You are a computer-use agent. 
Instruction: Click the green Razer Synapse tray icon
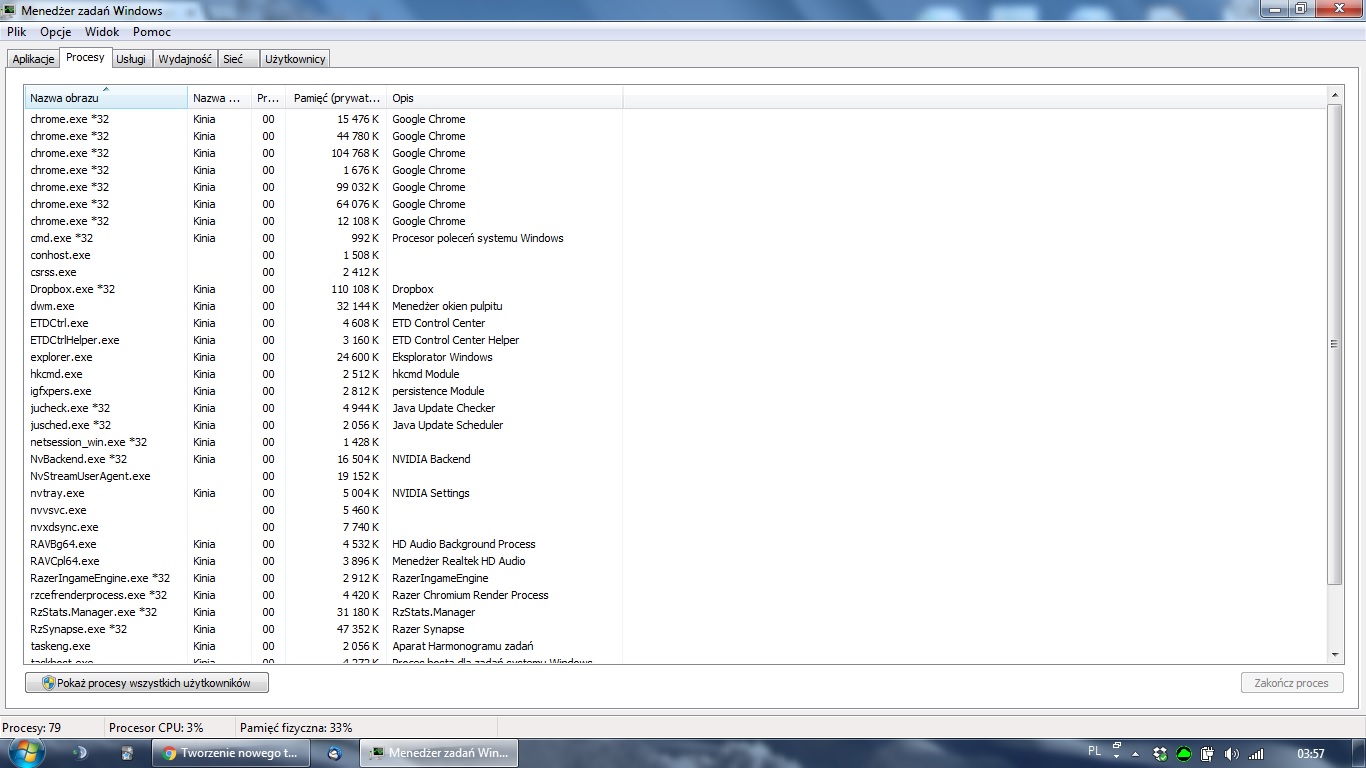point(1184,754)
